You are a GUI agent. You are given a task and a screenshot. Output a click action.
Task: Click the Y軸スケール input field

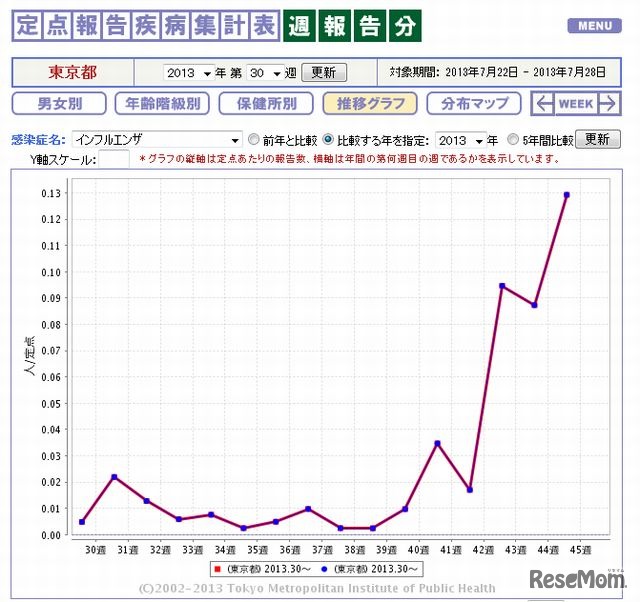pos(114,159)
